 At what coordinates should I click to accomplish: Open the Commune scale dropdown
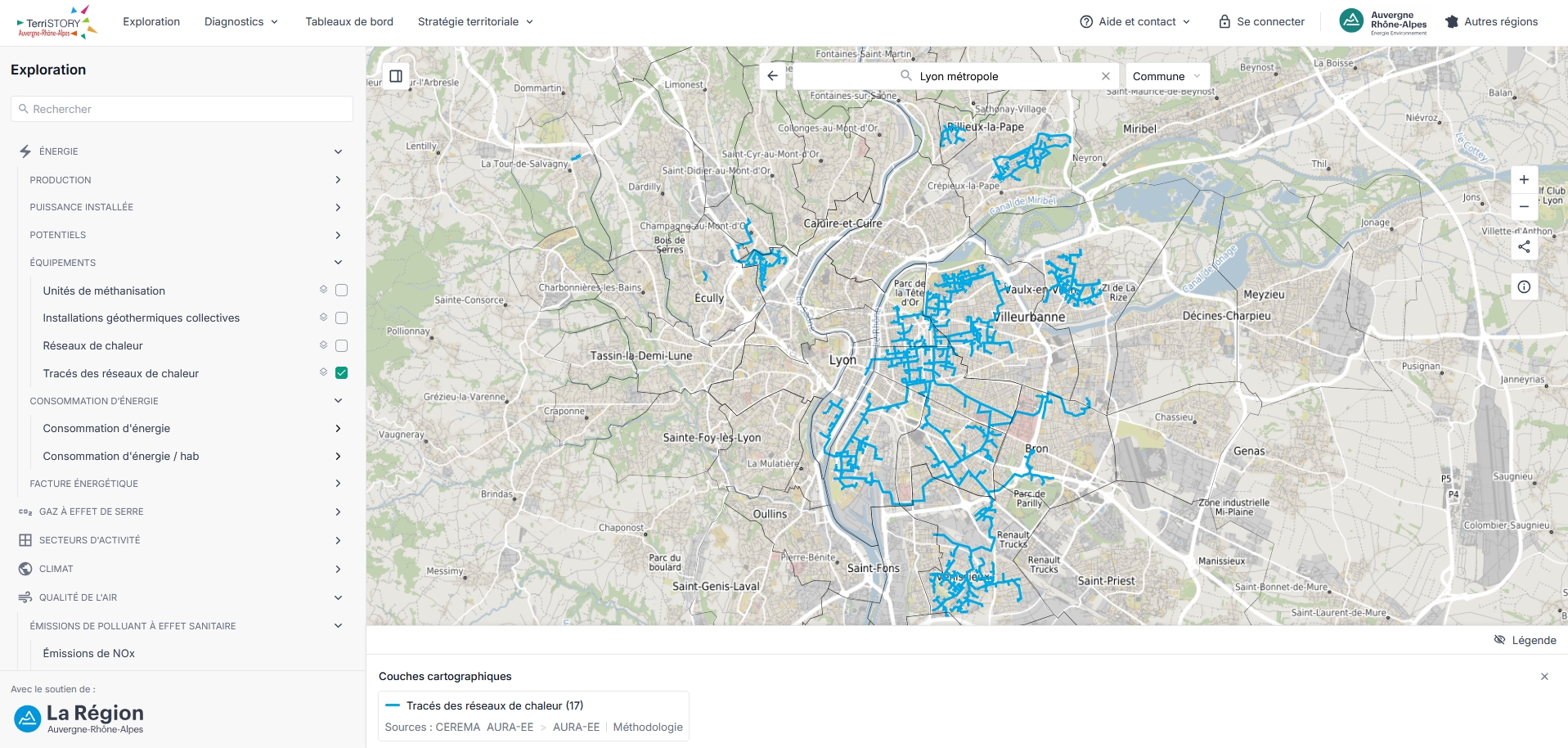click(x=1167, y=76)
